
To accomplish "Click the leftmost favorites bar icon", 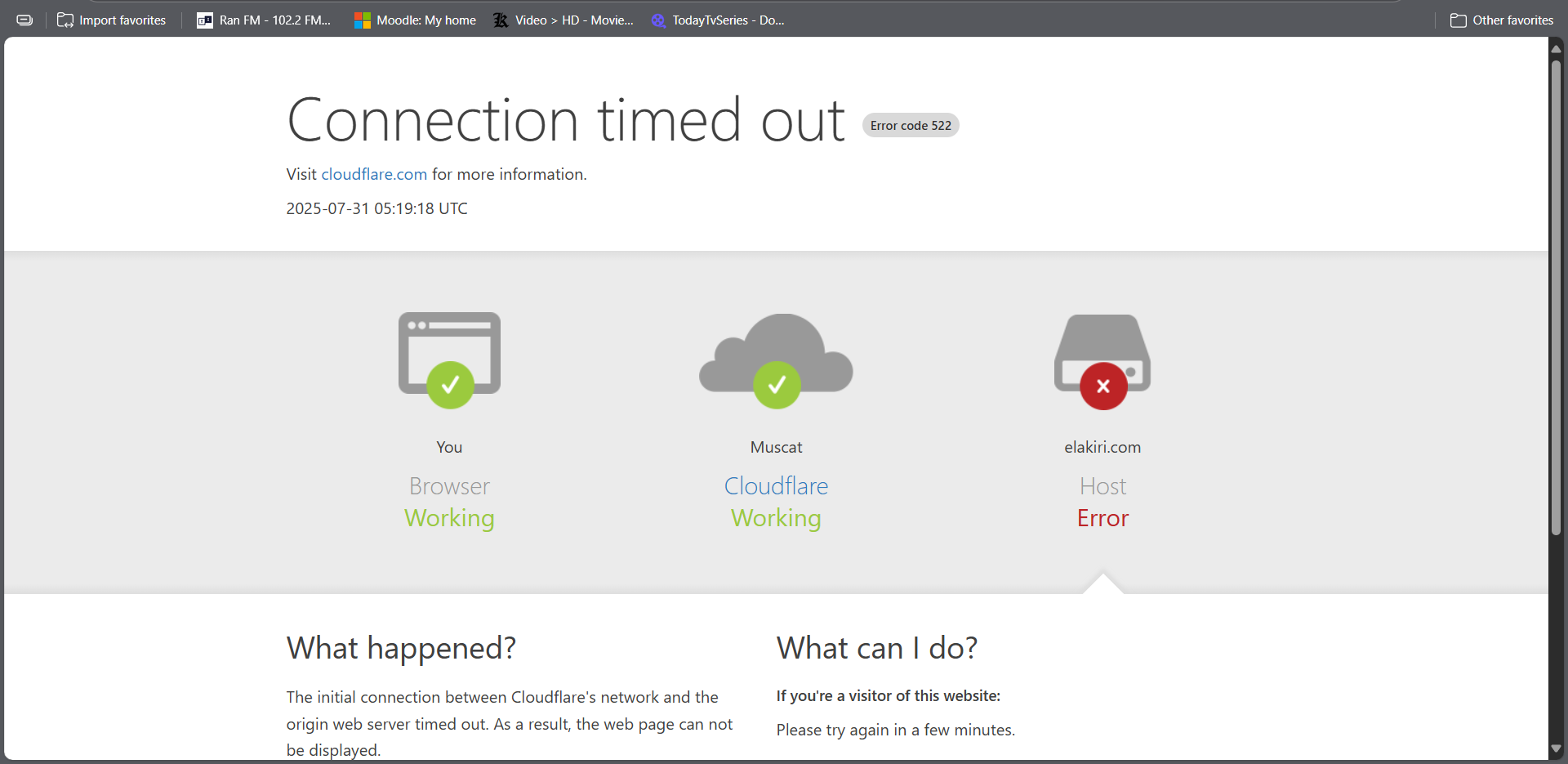I will coord(24,20).
